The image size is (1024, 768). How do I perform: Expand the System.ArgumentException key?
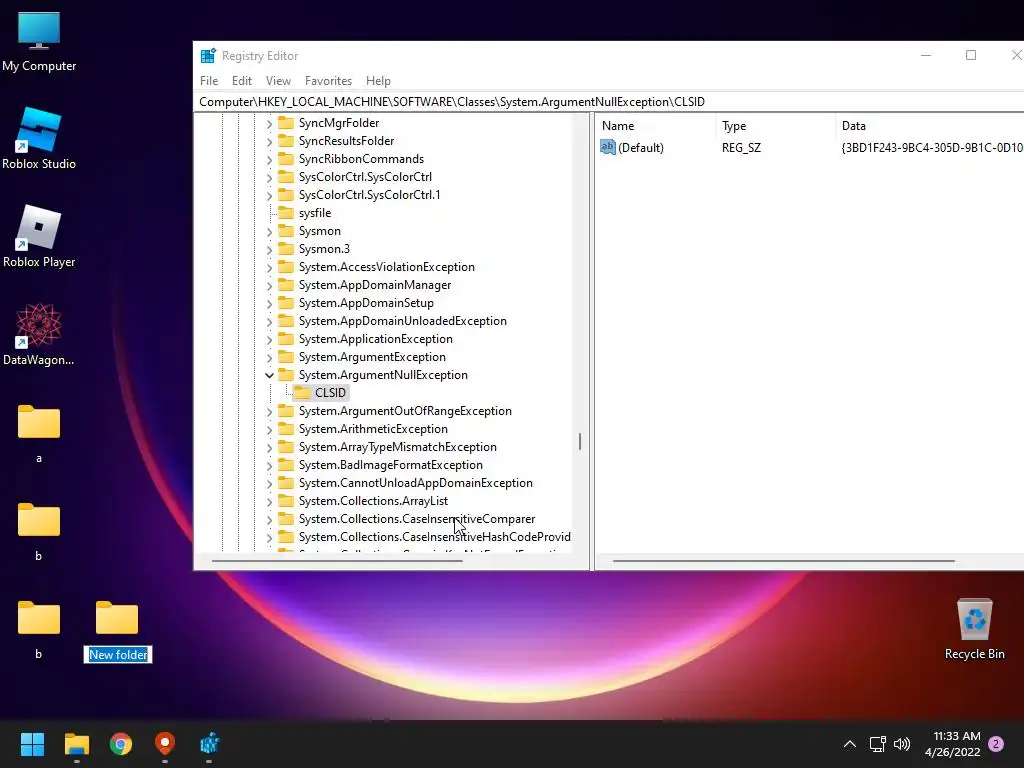pos(269,357)
